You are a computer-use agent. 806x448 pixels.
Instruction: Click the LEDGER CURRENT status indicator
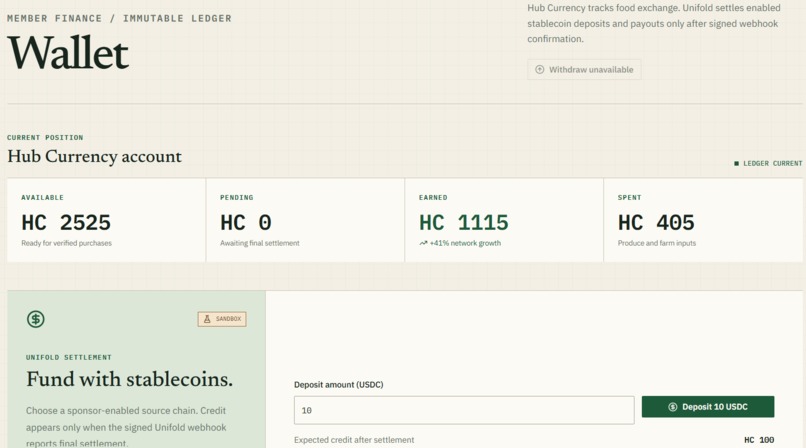pos(768,163)
